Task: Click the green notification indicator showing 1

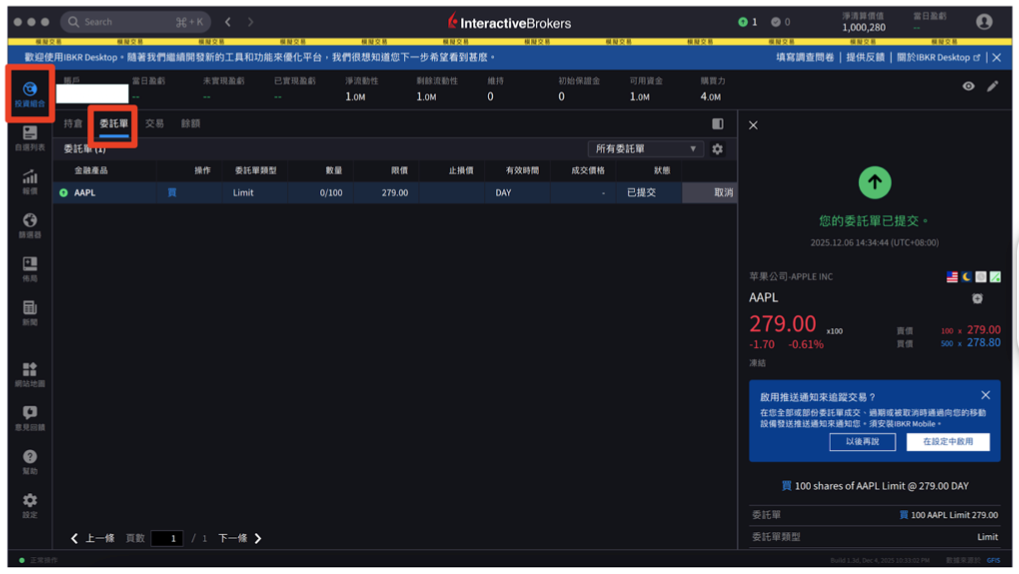Action: pos(748,22)
